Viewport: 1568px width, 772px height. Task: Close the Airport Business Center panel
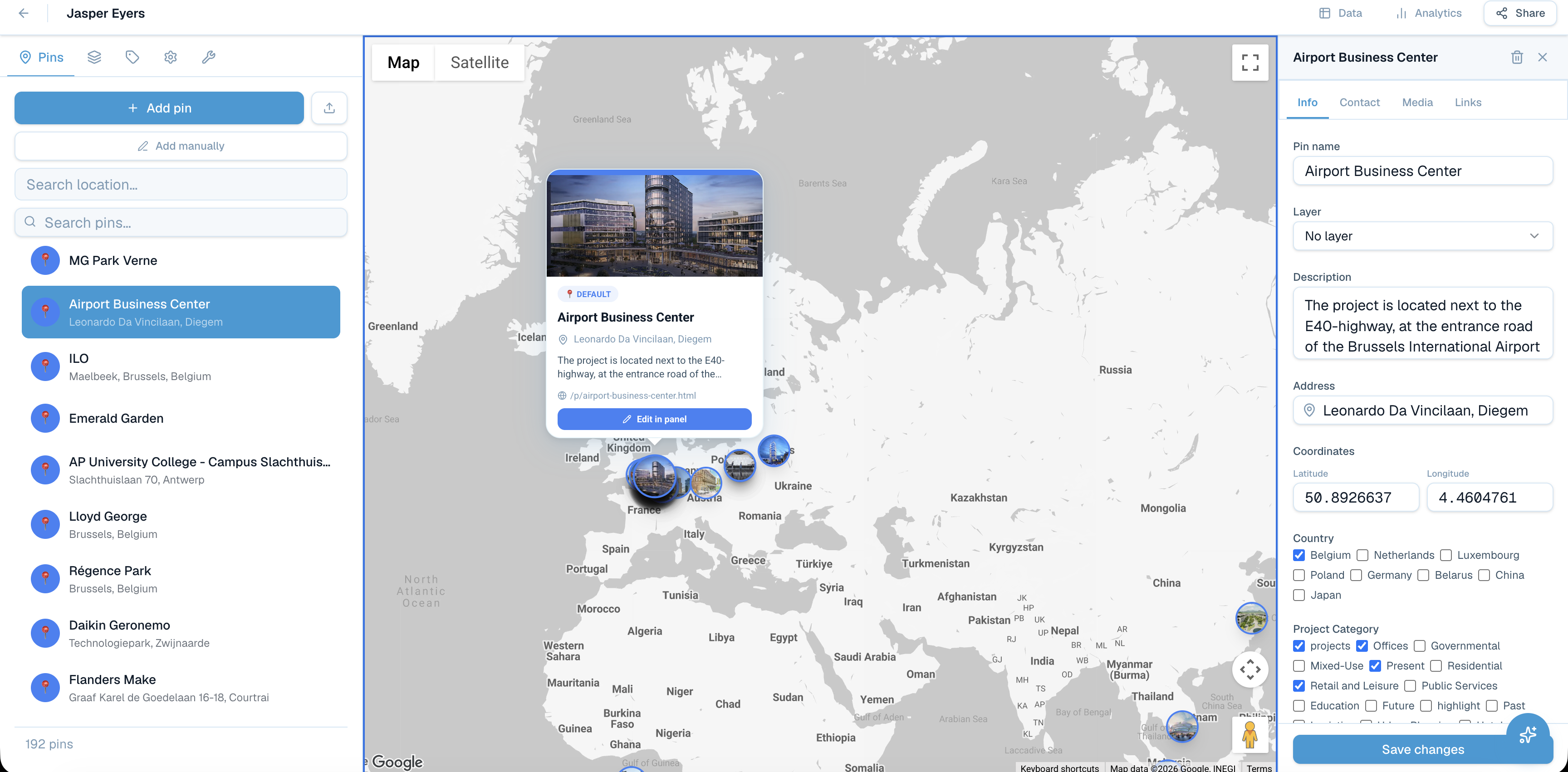pyautogui.click(x=1543, y=57)
